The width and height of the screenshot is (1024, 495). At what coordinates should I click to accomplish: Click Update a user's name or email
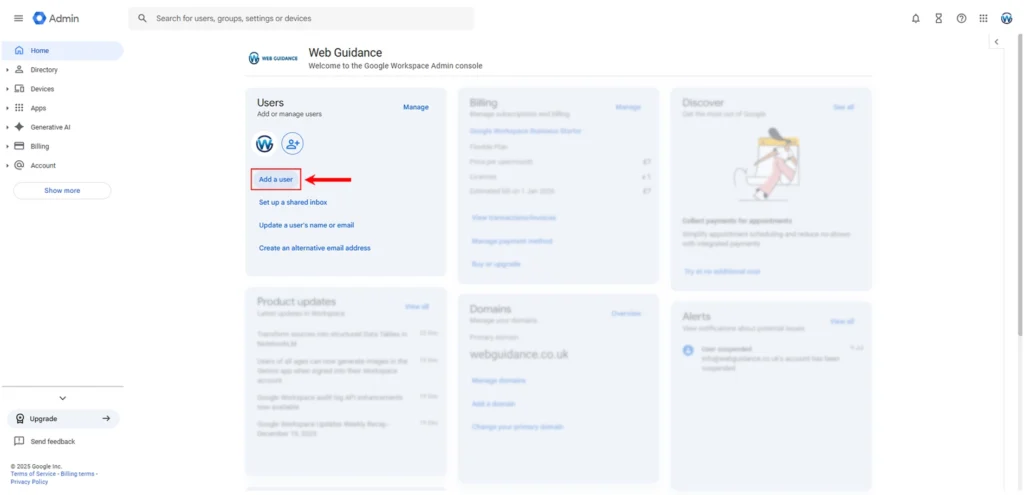(x=306, y=225)
